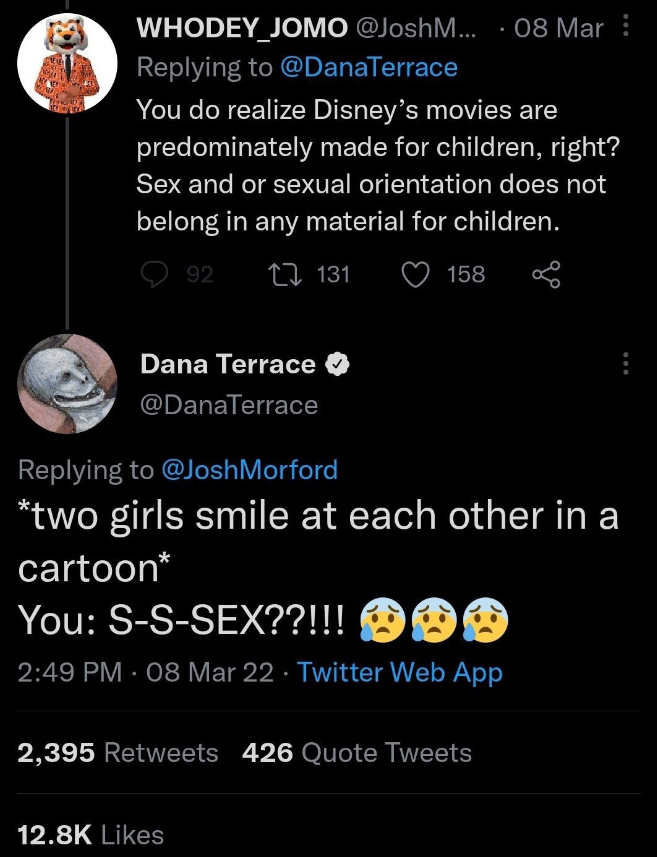Open more options on Dana Terrace's tweet
Viewport: 657px width, 857px height.
click(x=626, y=365)
